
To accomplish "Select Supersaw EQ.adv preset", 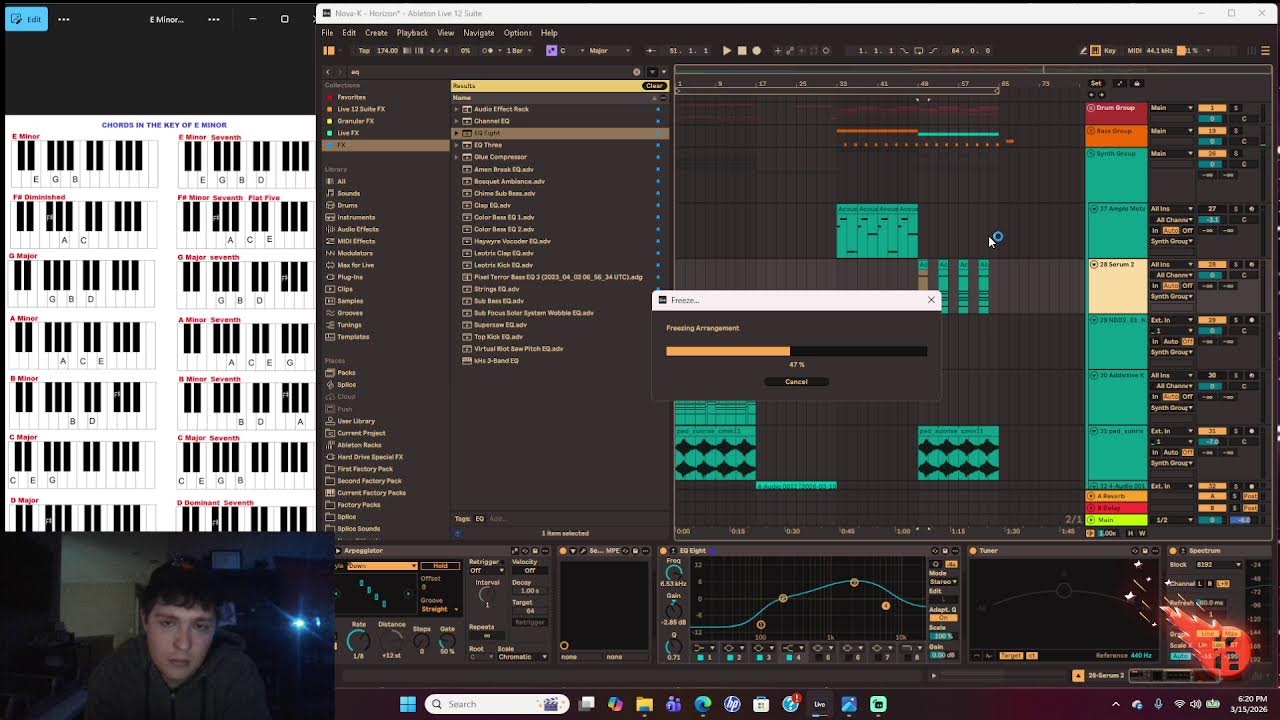I will click(500, 325).
